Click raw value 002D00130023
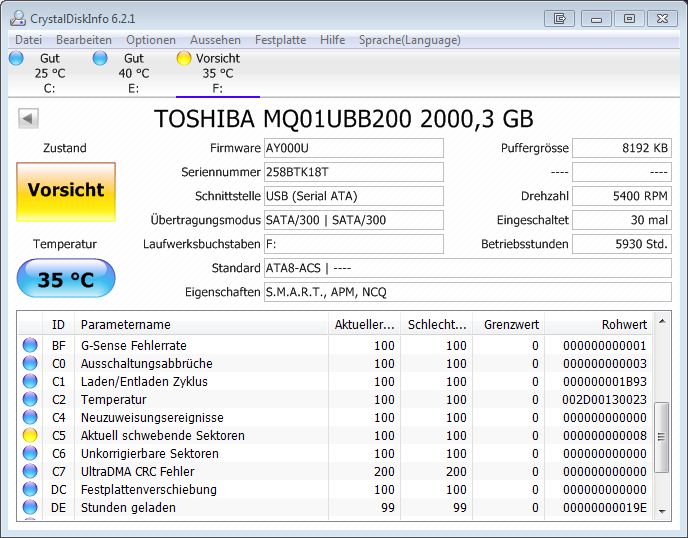The width and height of the screenshot is (688, 538). [x=605, y=400]
